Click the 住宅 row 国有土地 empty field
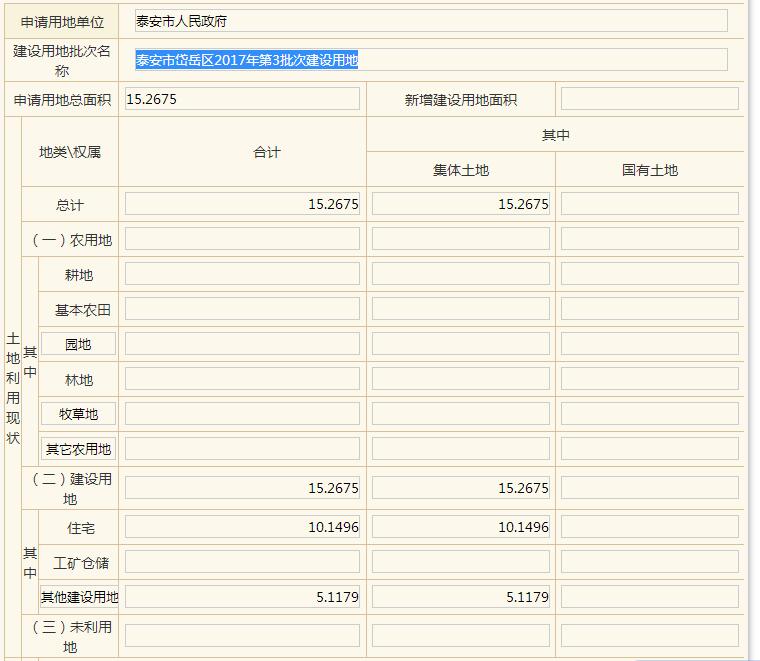The image size is (760, 661). click(649, 527)
